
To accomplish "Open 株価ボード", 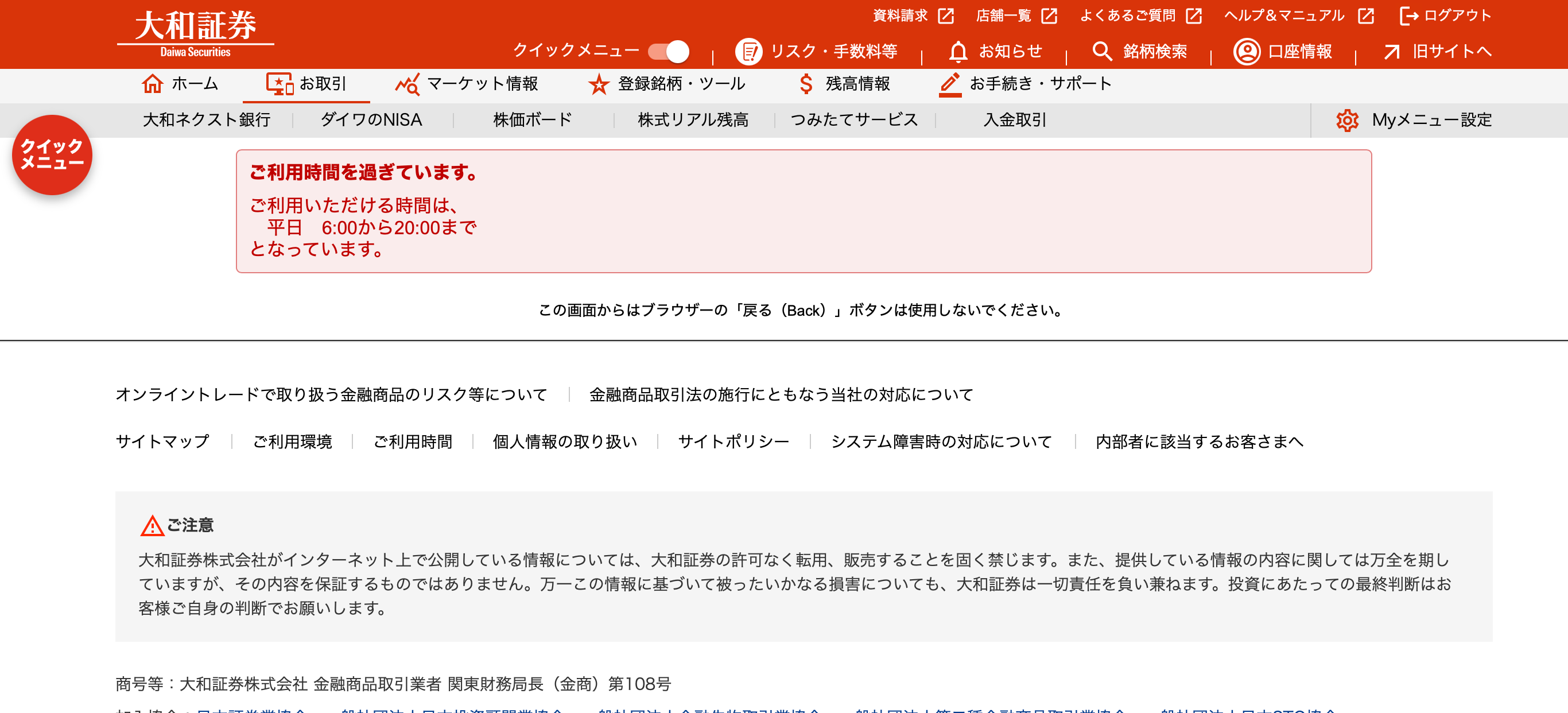I will tap(533, 120).
